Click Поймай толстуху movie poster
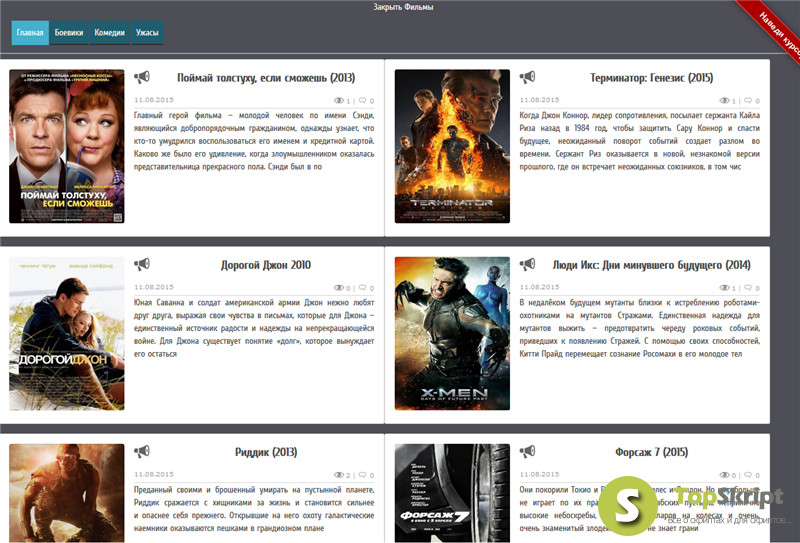The height and width of the screenshot is (543, 800). pyautogui.click(x=67, y=146)
